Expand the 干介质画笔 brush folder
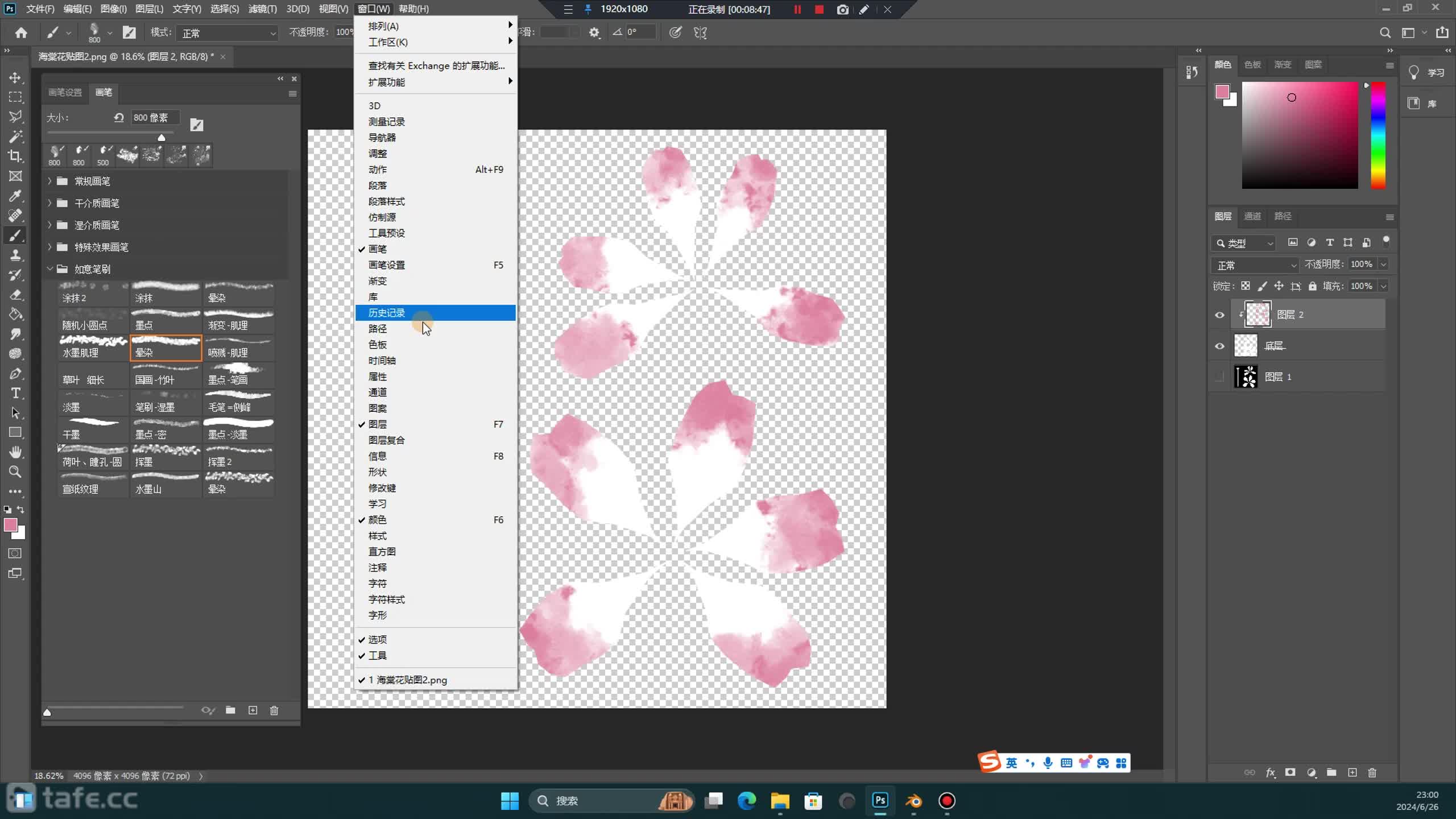1456x819 pixels. [49, 203]
